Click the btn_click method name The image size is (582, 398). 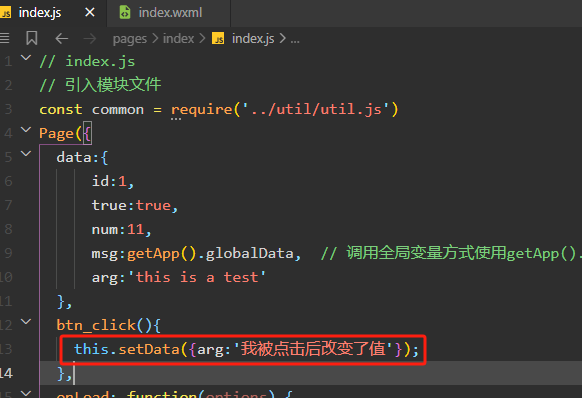point(96,325)
